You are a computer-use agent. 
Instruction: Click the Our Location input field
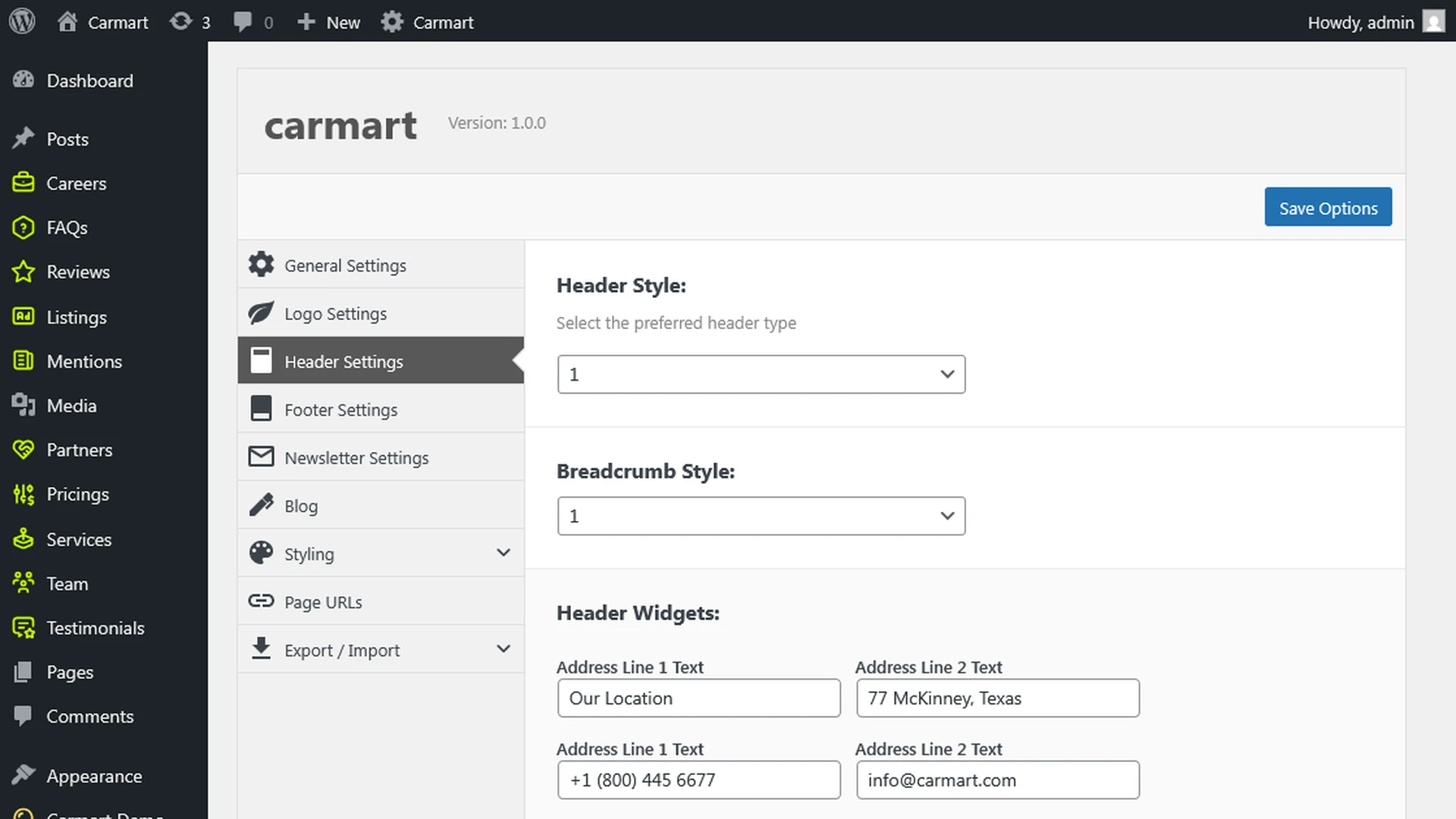(x=699, y=698)
